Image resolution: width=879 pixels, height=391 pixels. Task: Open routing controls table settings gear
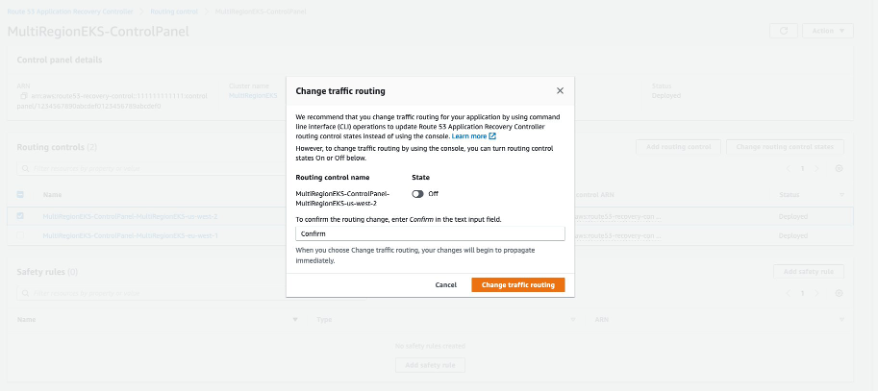pyautogui.click(x=839, y=168)
